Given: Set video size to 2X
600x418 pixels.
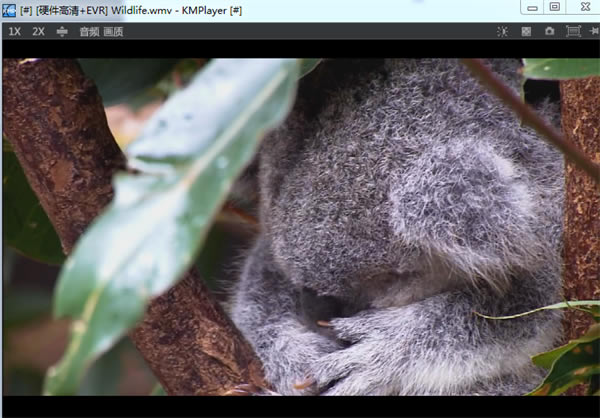Looking at the screenshot, I should click(38, 31).
